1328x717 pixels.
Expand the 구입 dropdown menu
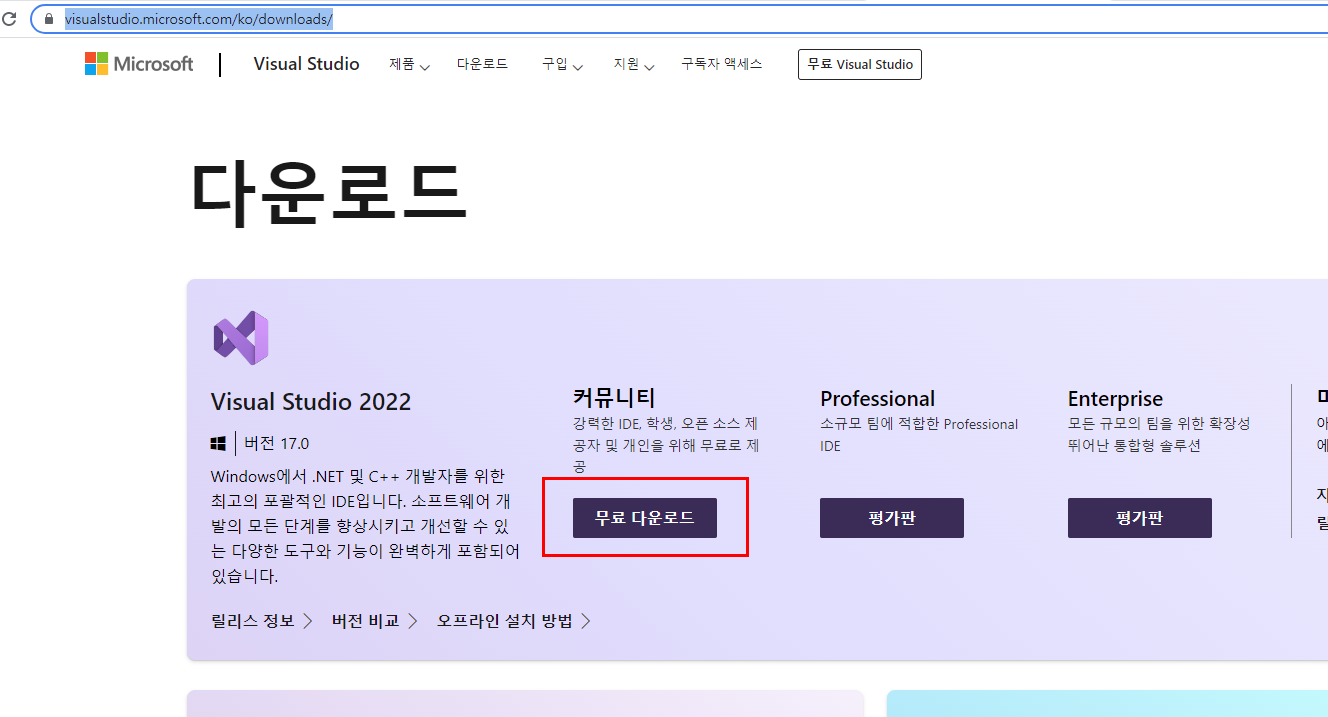tap(562, 64)
